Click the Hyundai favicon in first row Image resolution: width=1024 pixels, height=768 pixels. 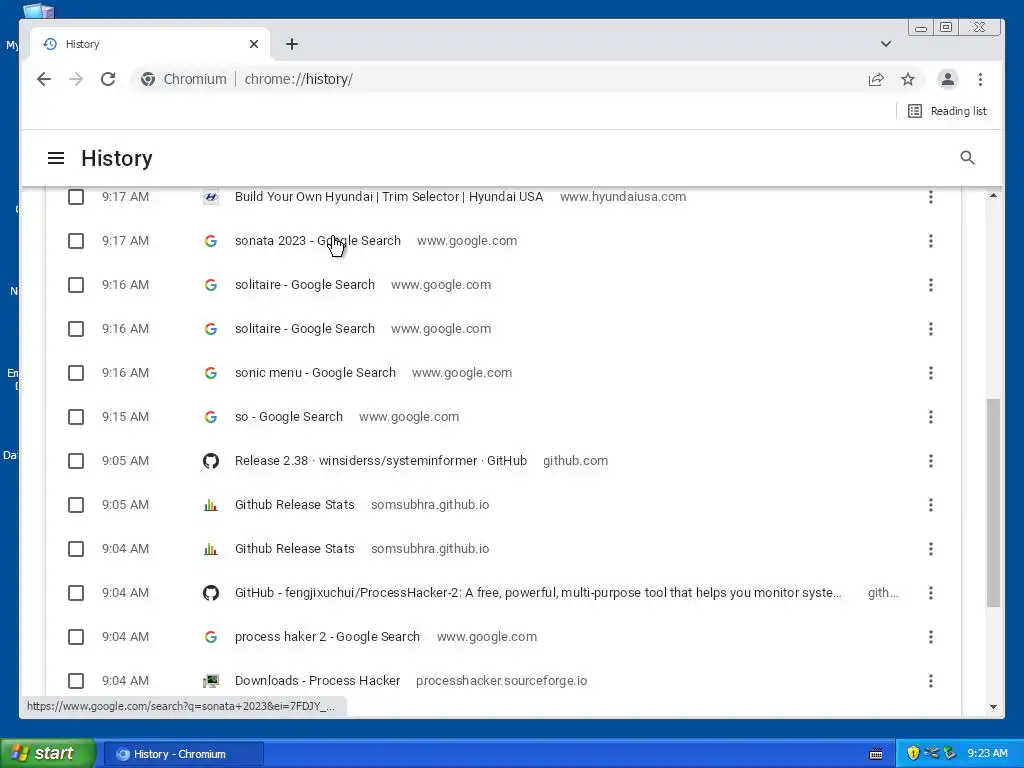pos(211,197)
